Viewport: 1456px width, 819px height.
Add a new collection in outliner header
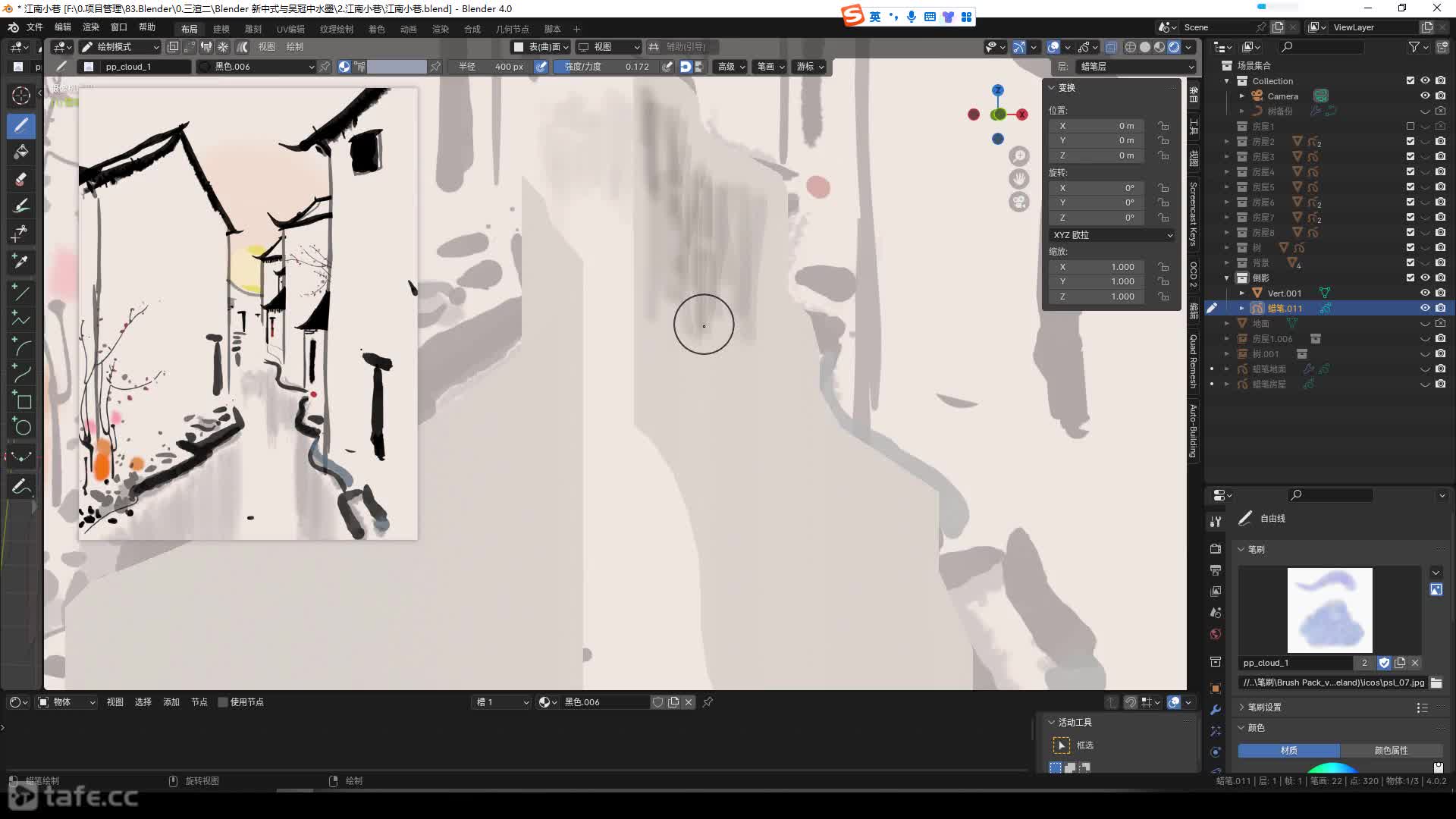pos(1441,47)
